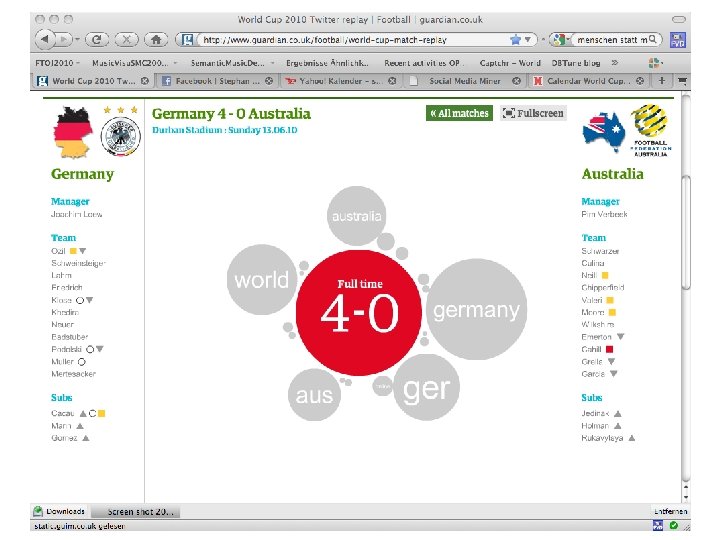This screenshot has height=540, width=720.
Task: Click in the URL address field
Action: click(354, 40)
